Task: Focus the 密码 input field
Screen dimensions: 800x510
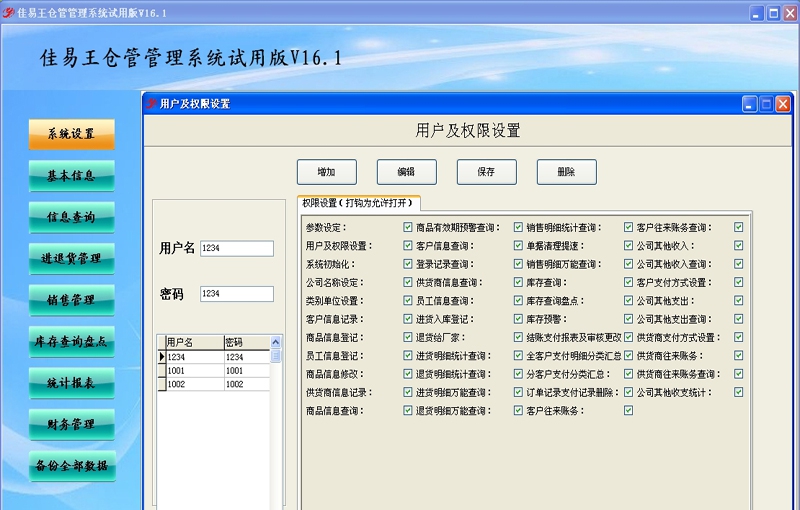Action: click(x=237, y=294)
